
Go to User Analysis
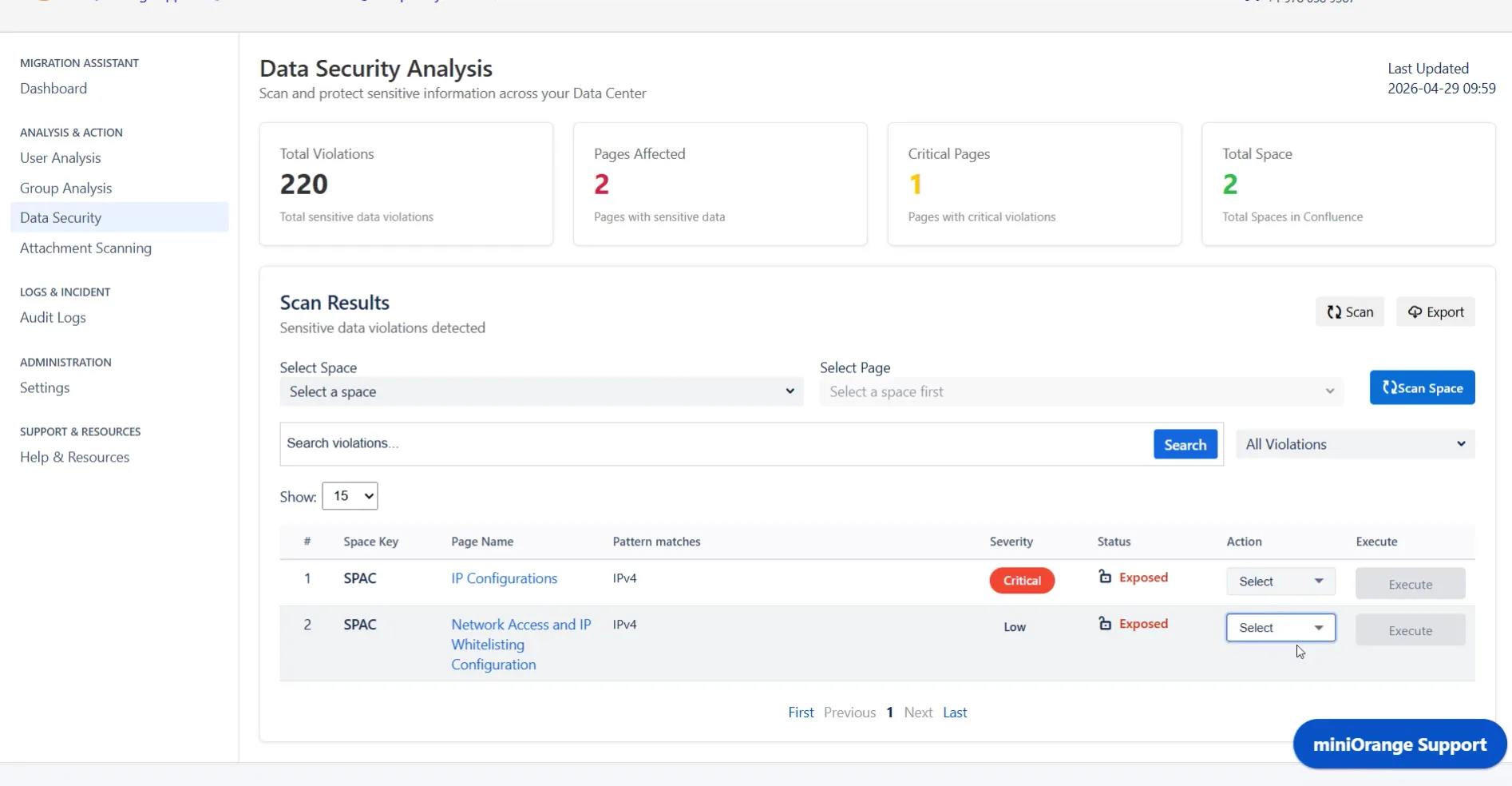(61, 158)
